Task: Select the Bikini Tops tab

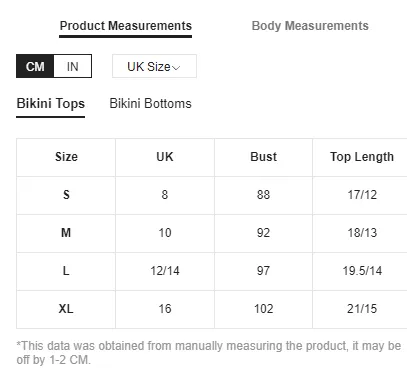Action: coord(51,104)
